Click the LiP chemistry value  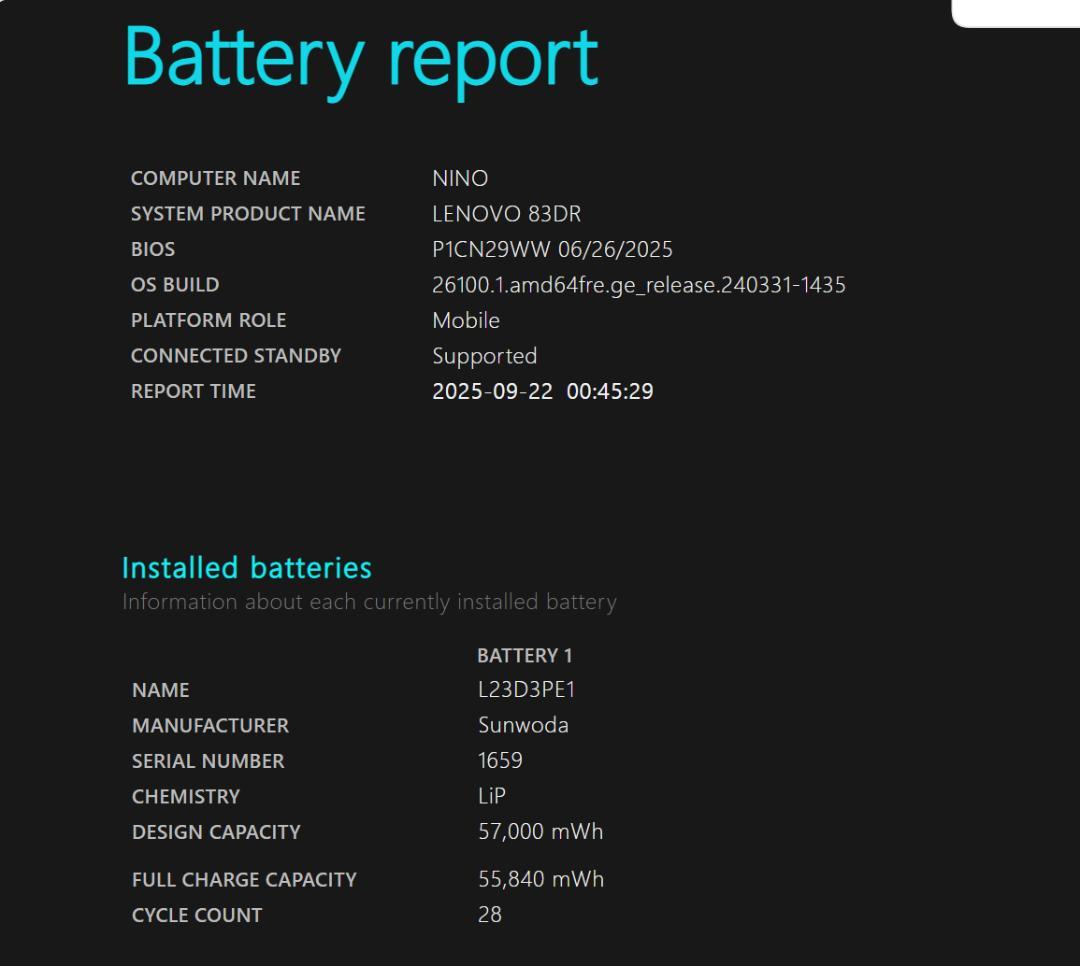point(492,796)
